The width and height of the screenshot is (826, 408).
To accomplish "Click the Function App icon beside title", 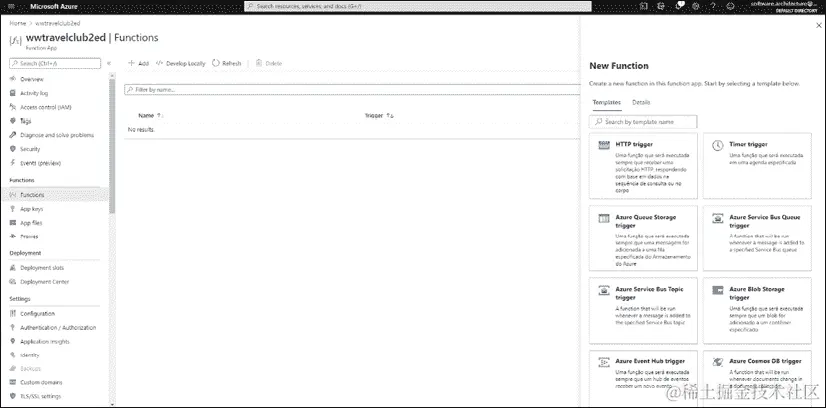I will [x=16, y=41].
